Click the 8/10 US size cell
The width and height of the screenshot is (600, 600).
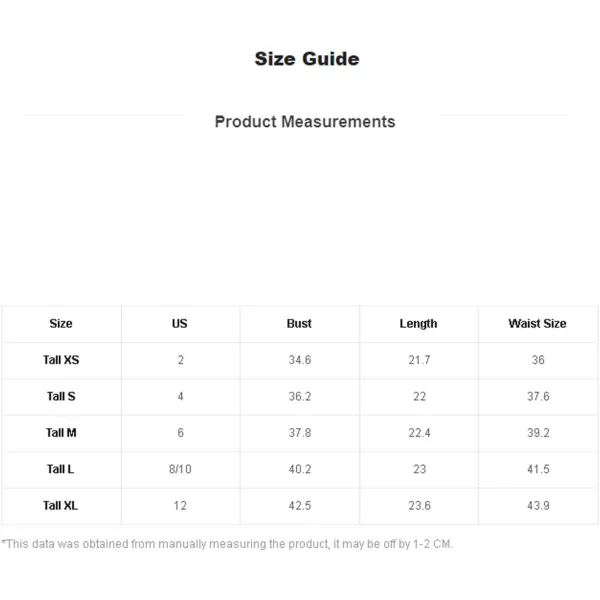pos(180,469)
